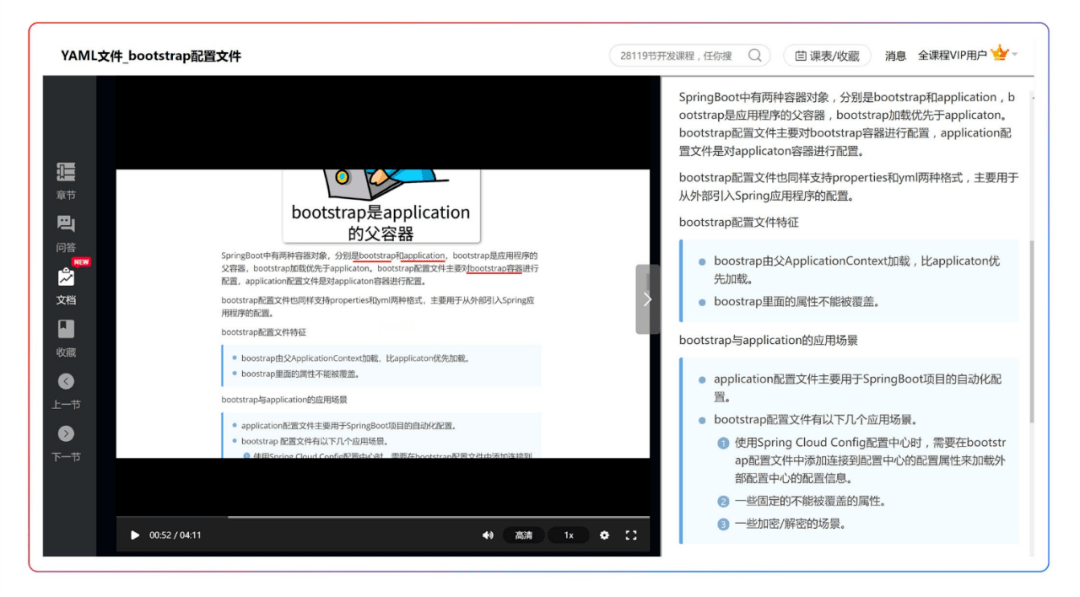Mute the video volume

pyautogui.click(x=488, y=535)
